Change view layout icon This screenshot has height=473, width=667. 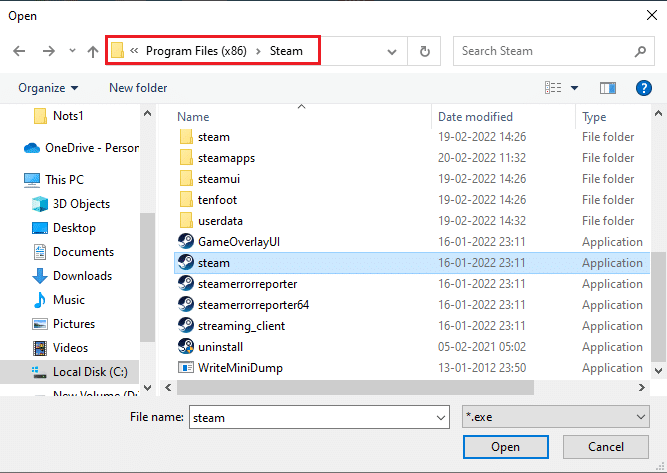(553, 88)
